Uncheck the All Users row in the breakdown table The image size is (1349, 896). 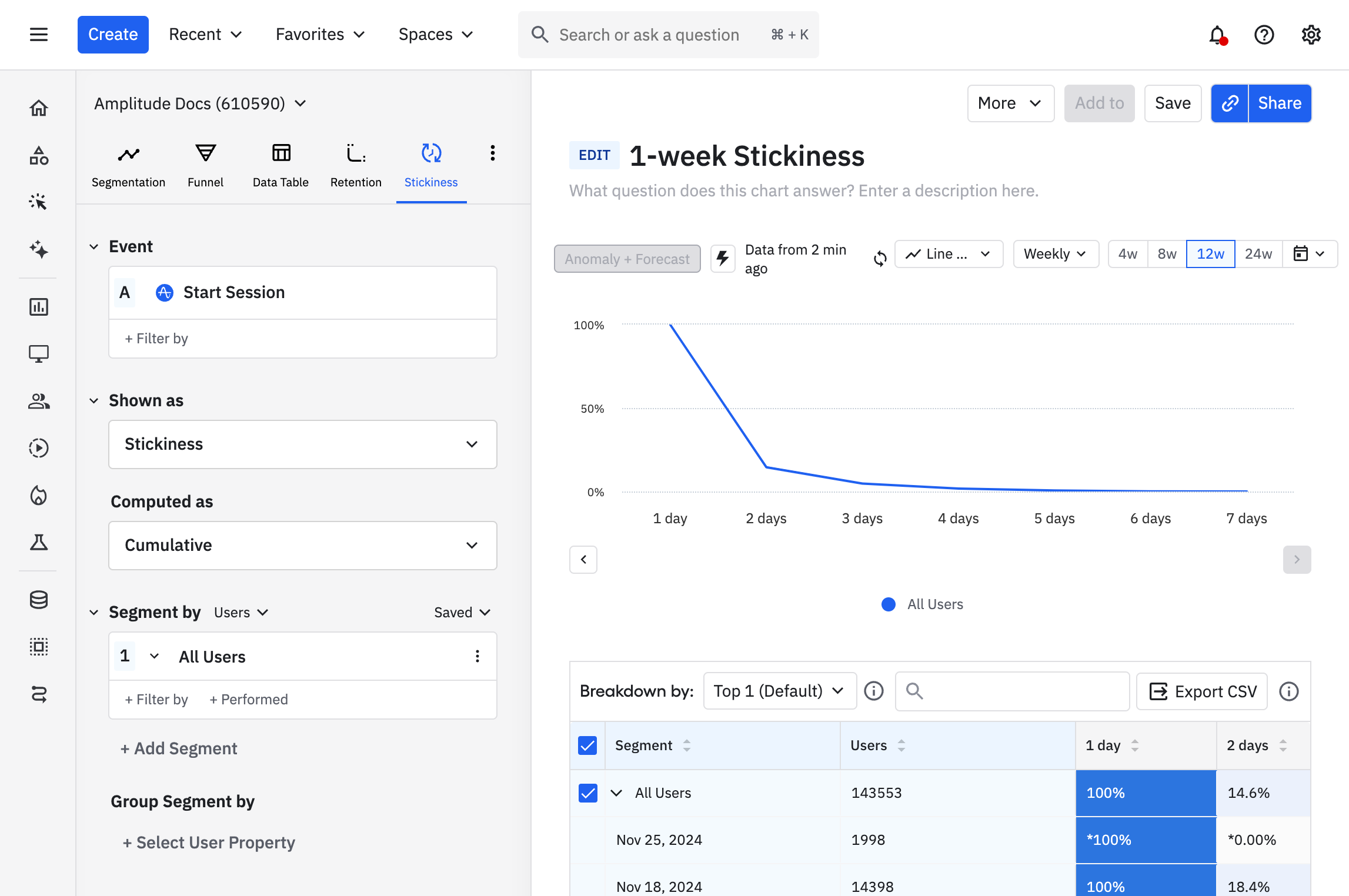(x=587, y=793)
